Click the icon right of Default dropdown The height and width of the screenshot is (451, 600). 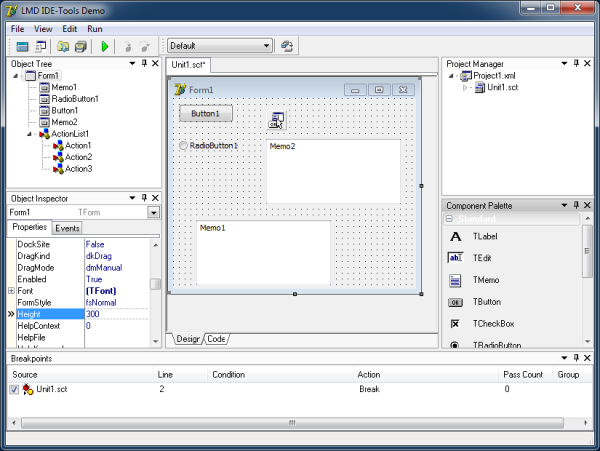286,46
